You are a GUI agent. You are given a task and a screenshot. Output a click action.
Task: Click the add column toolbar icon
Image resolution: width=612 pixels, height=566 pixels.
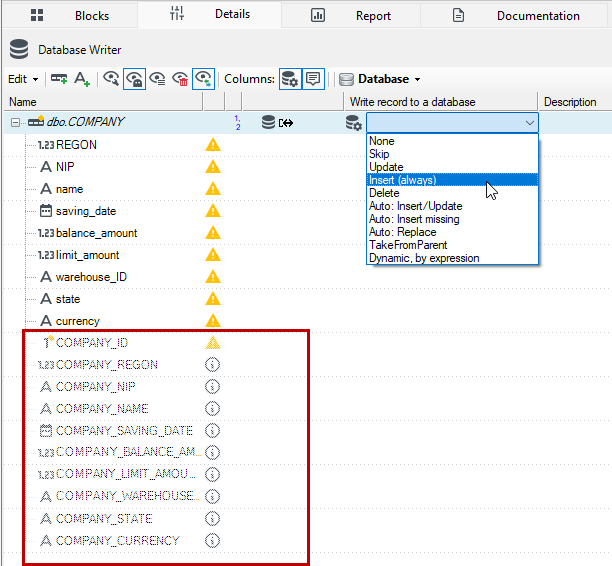[59, 79]
